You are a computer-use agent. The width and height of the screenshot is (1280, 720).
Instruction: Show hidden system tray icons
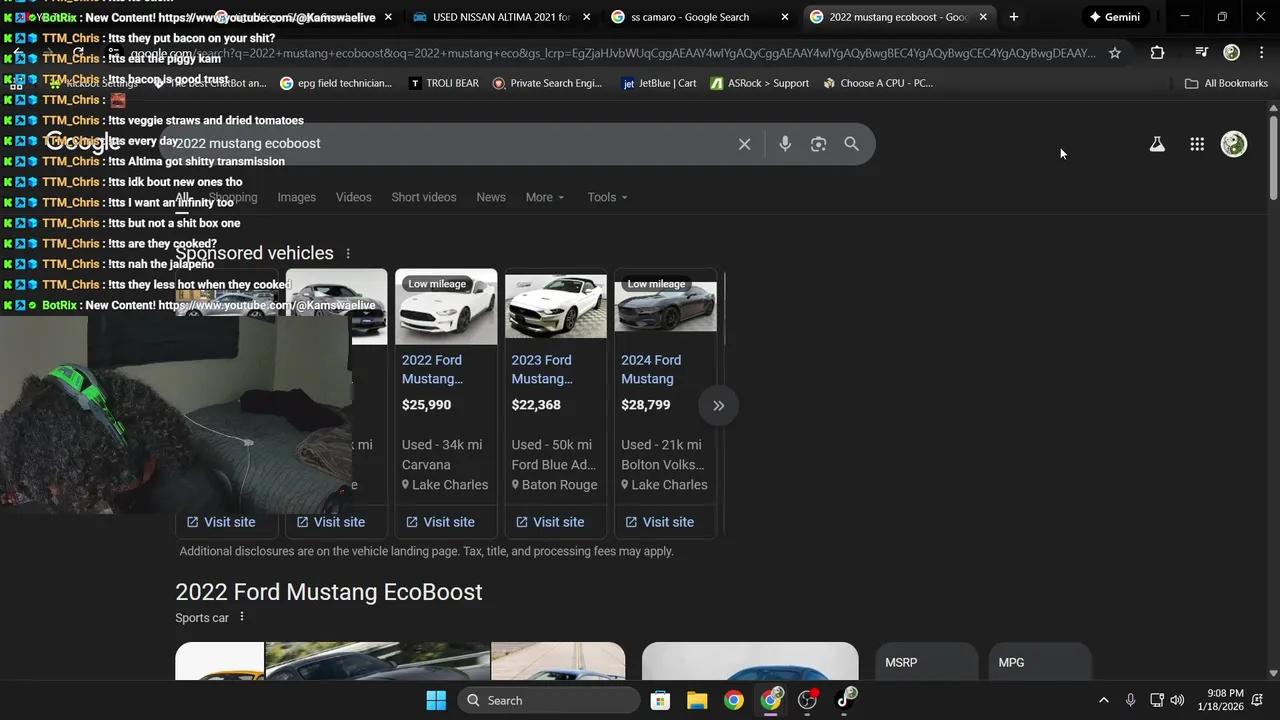[x=1103, y=700]
